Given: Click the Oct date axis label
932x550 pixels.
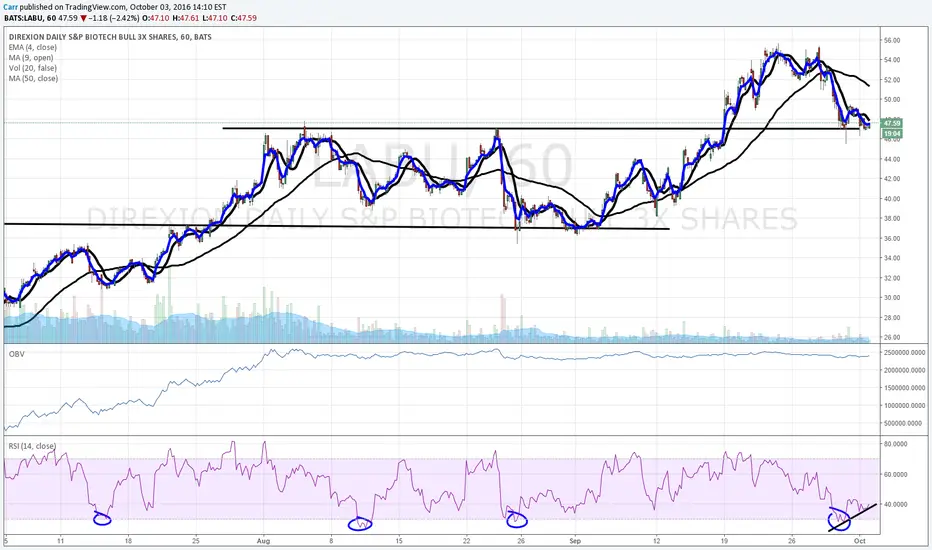Looking at the screenshot, I should pyautogui.click(x=859, y=541).
